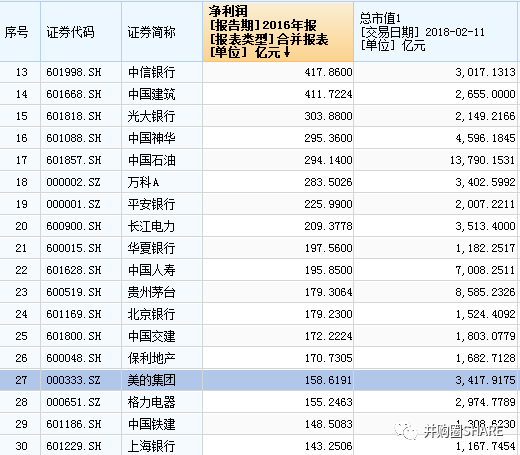Select net profit value 411.7224
The height and width of the screenshot is (455, 520).
coord(278,94)
